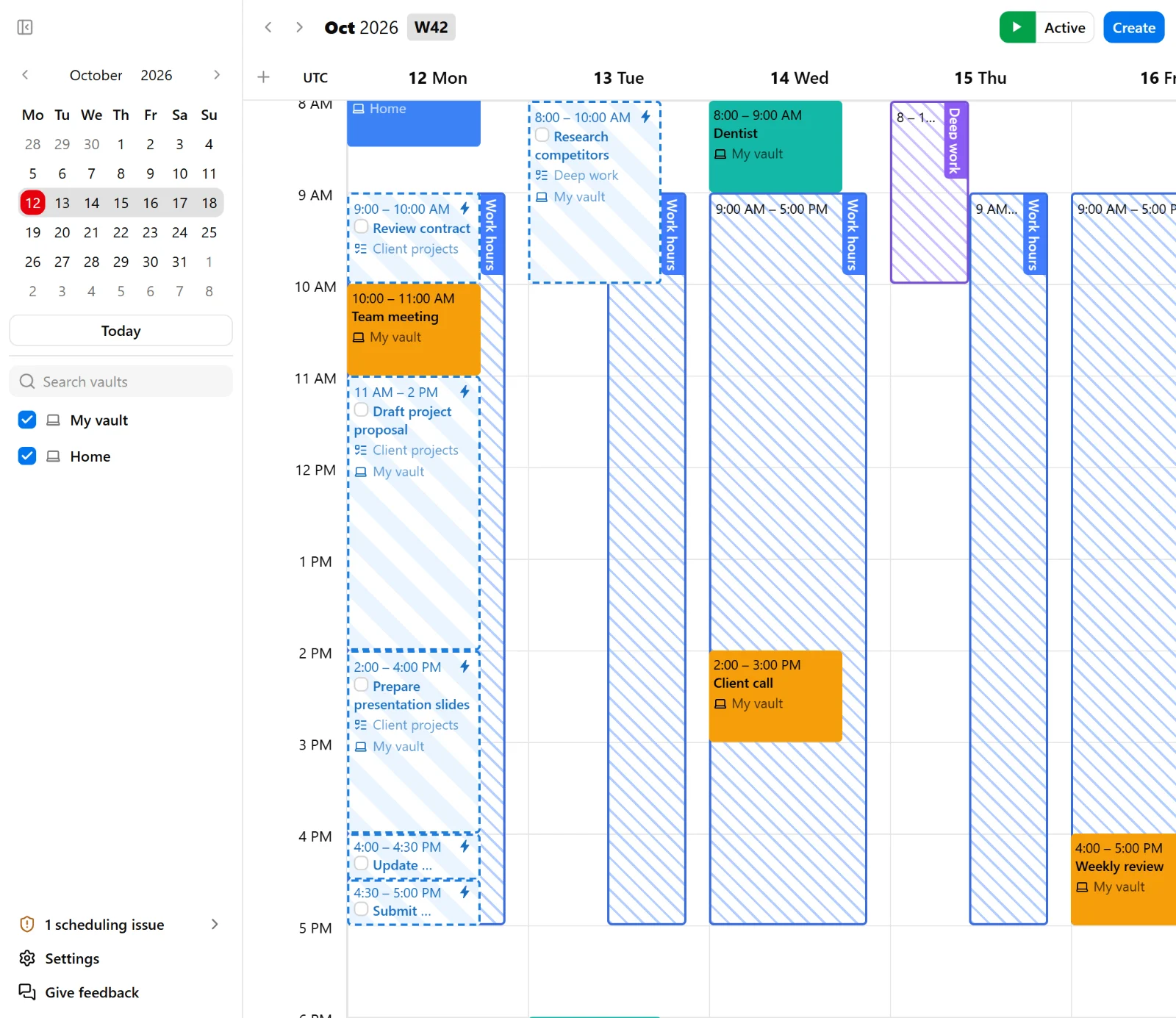The height and width of the screenshot is (1018, 1176).
Task: Uncheck the Home calendar checkbox
Action: click(27, 456)
